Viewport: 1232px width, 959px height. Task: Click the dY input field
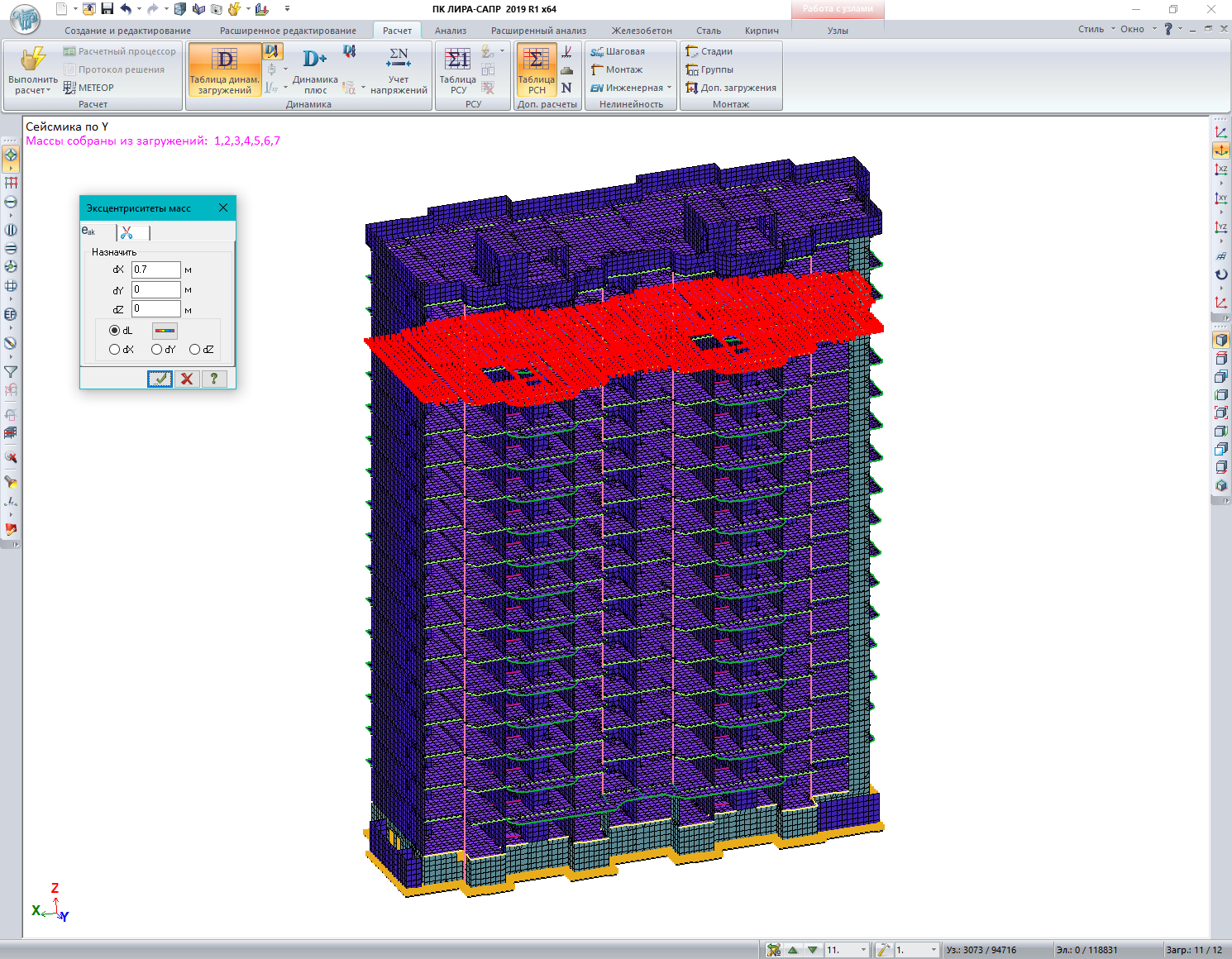(x=155, y=289)
